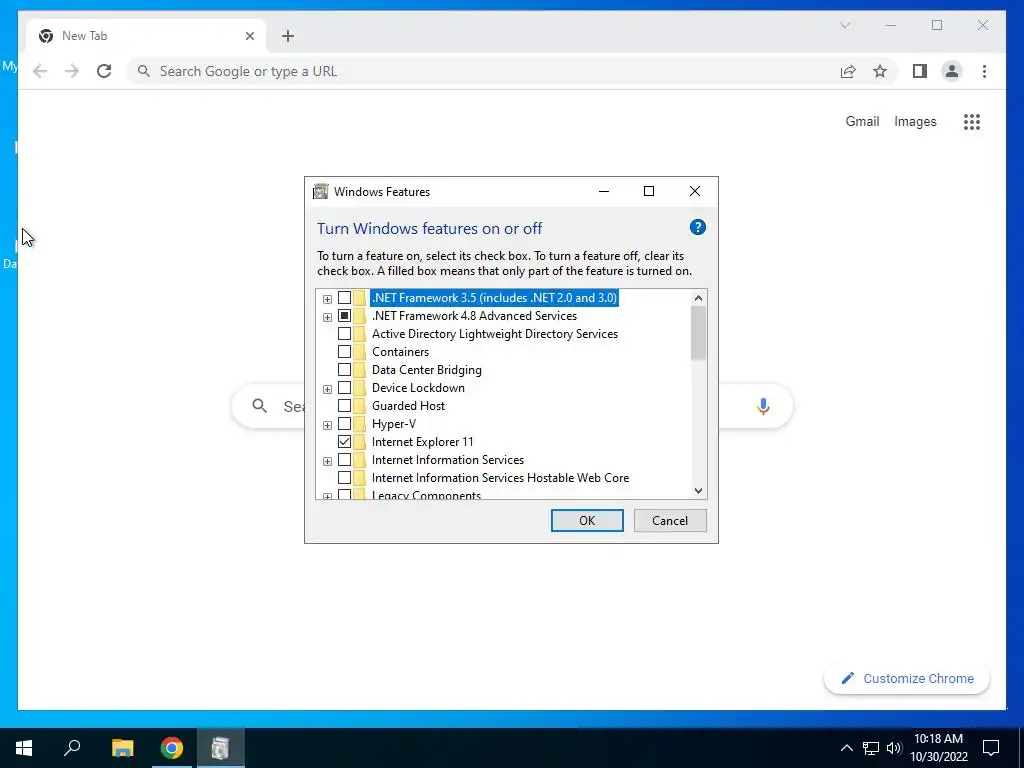Screen dimensions: 1024x768
Task: Bookmark this tab with the star icon
Action: pyautogui.click(x=880, y=71)
